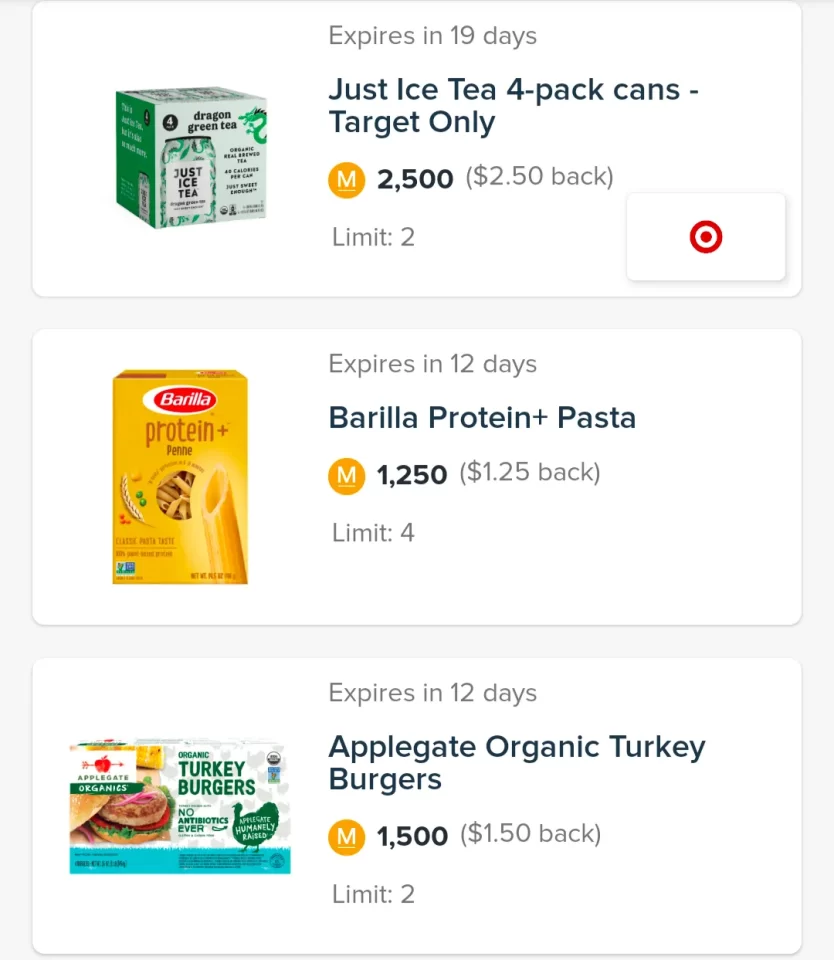
Task: Open the Just Ice Tea 4-pack cans offer title
Action: click(513, 106)
